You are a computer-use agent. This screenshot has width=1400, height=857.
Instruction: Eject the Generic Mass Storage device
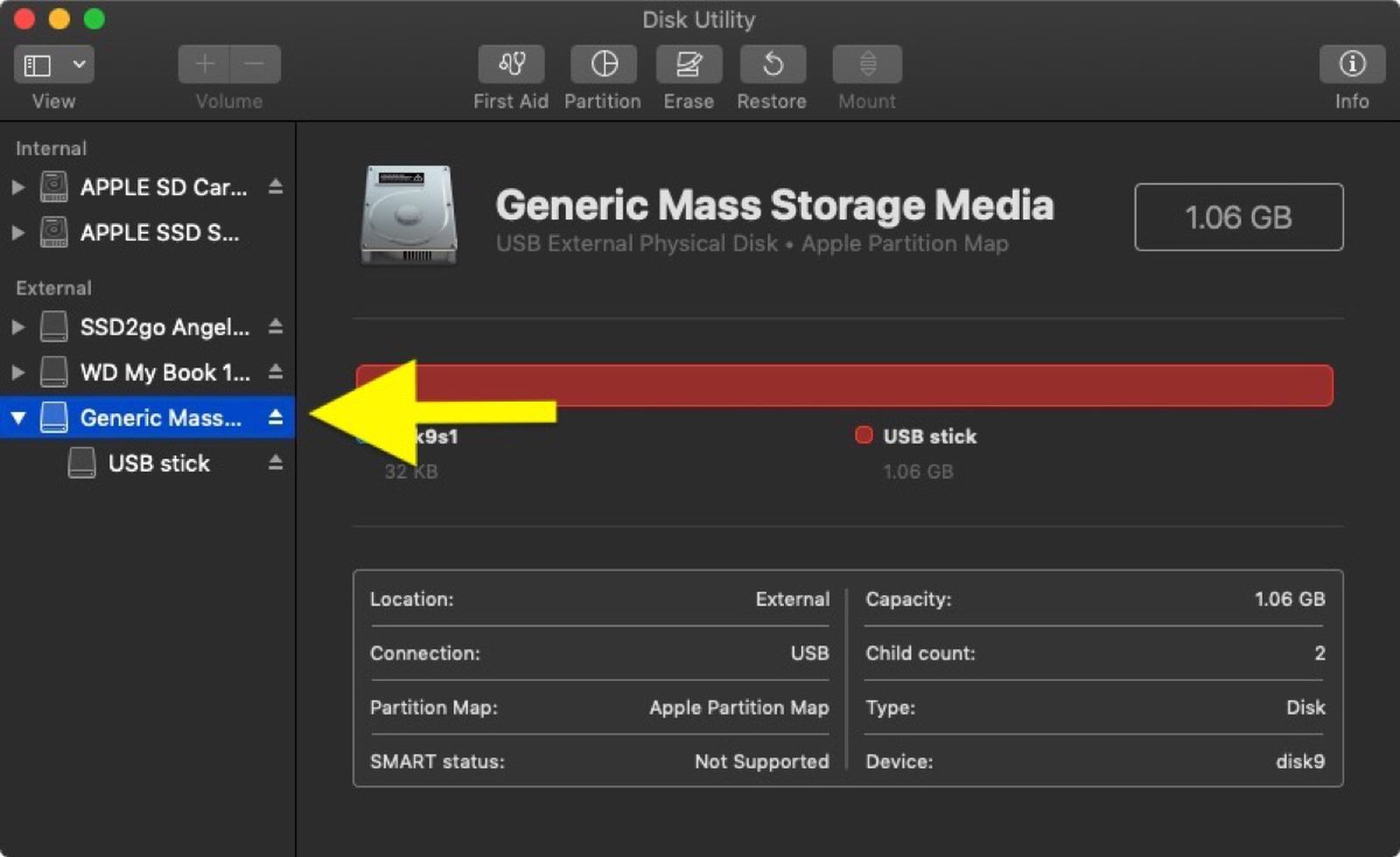click(276, 418)
